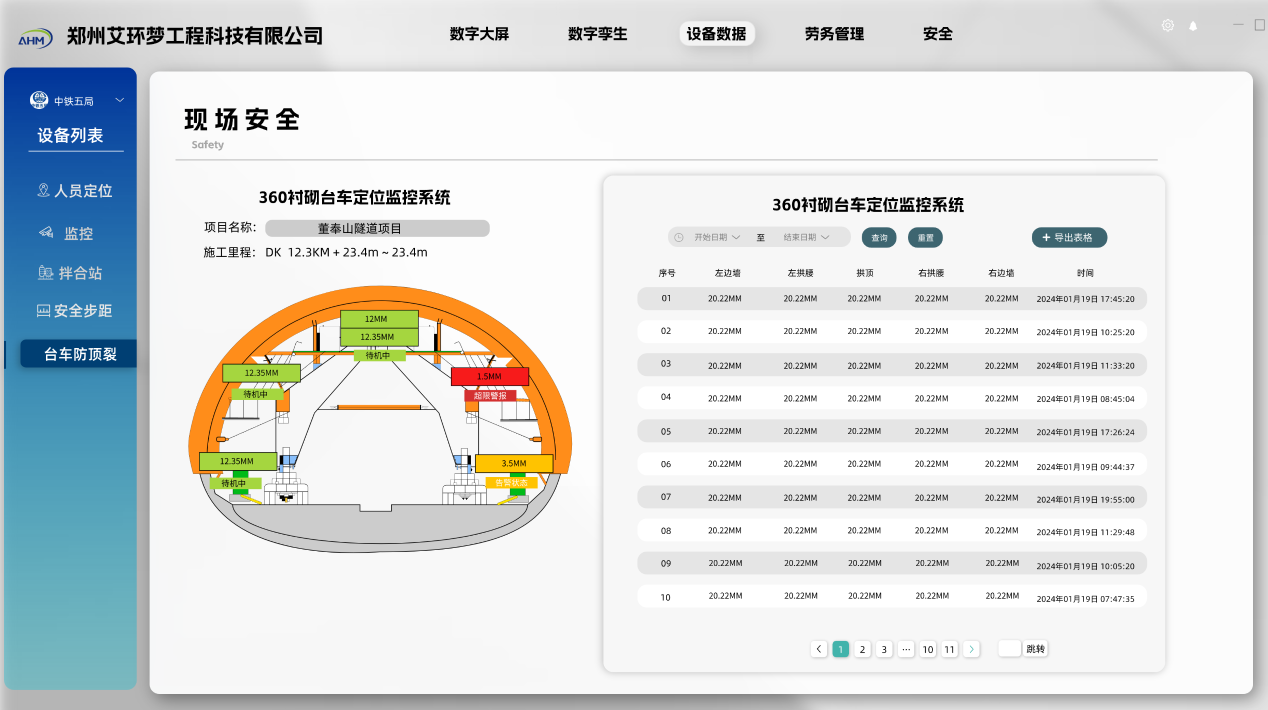Select the current page 1 button
1268x710 pixels.
pos(841,649)
